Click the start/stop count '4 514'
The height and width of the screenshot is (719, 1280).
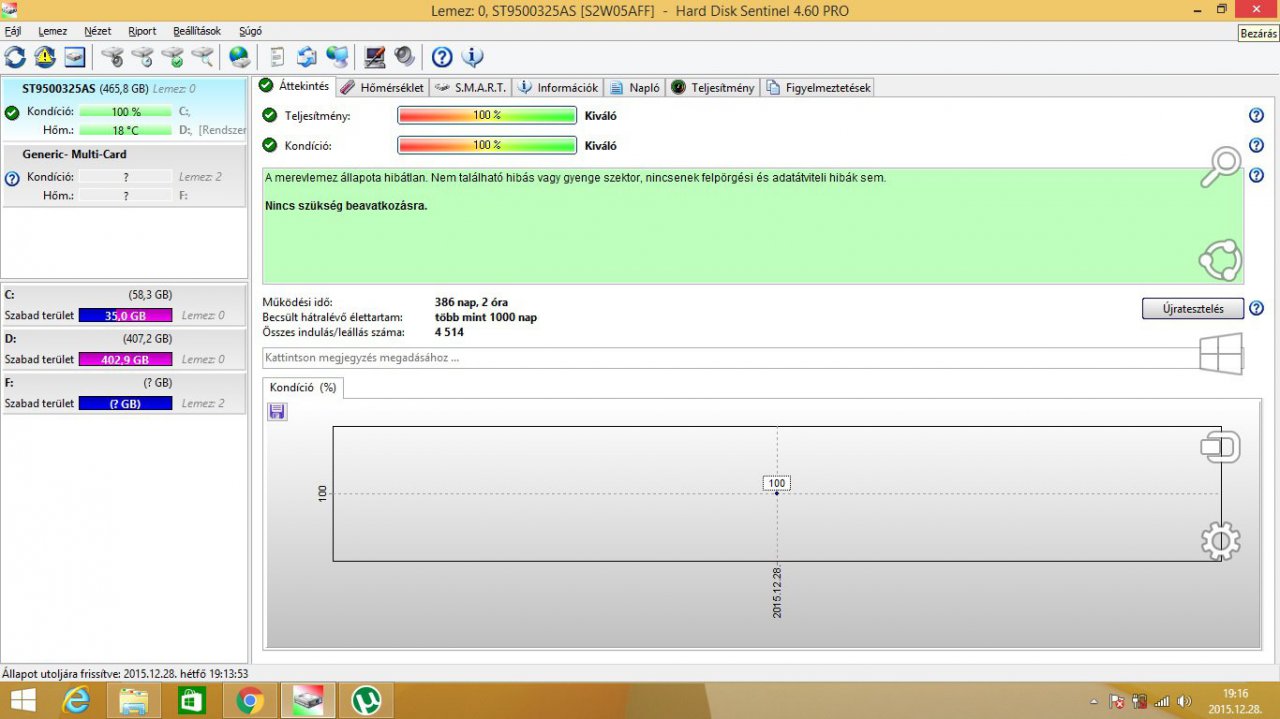449,332
